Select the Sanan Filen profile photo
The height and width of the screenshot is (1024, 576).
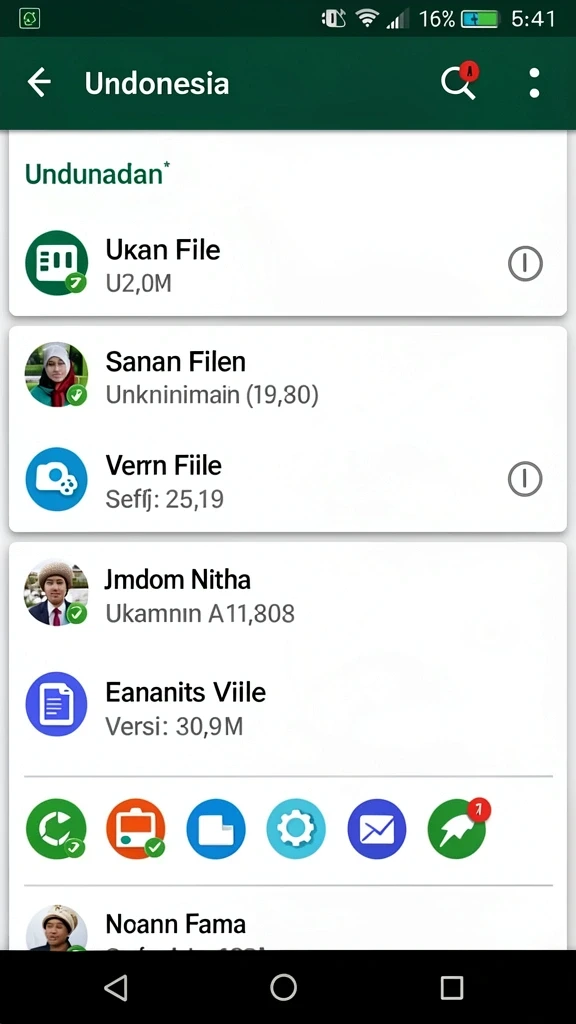point(56,374)
